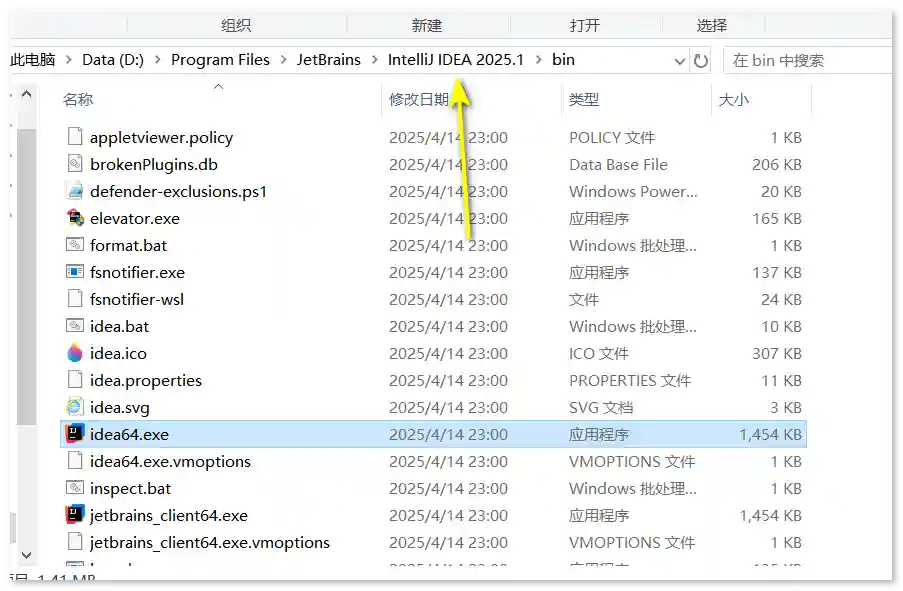This screenshot has width=903, height=591.
Task: Click the fsnotifier.exe program icon
Action: [75, 272]
